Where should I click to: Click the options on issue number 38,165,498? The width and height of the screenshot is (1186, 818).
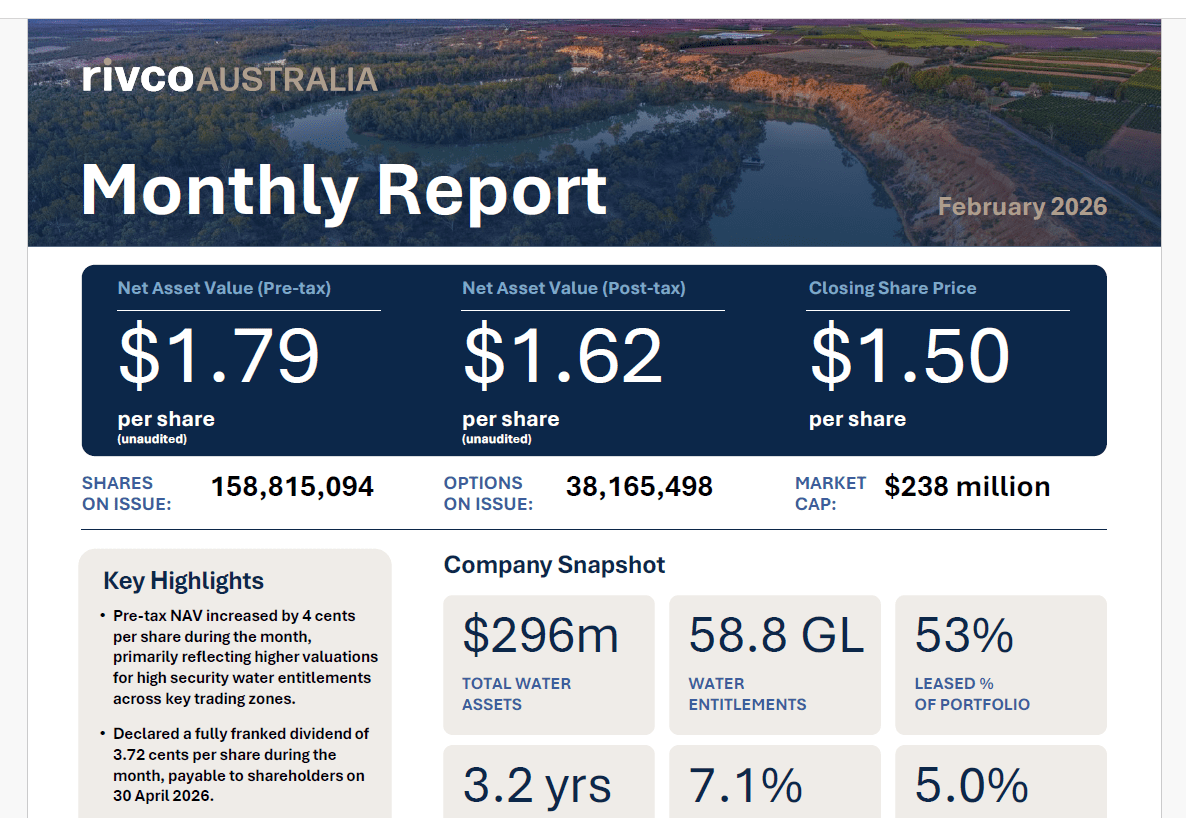point(639,487)
